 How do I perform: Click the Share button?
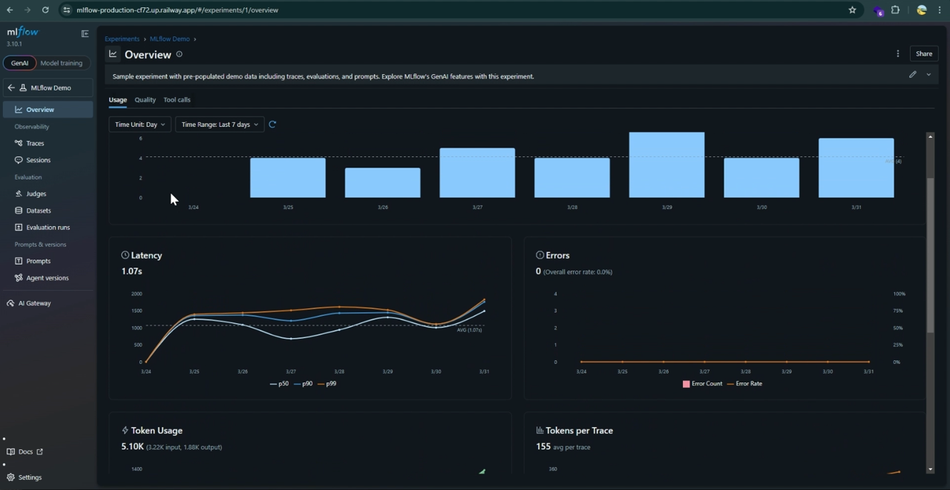pos(924,54)
